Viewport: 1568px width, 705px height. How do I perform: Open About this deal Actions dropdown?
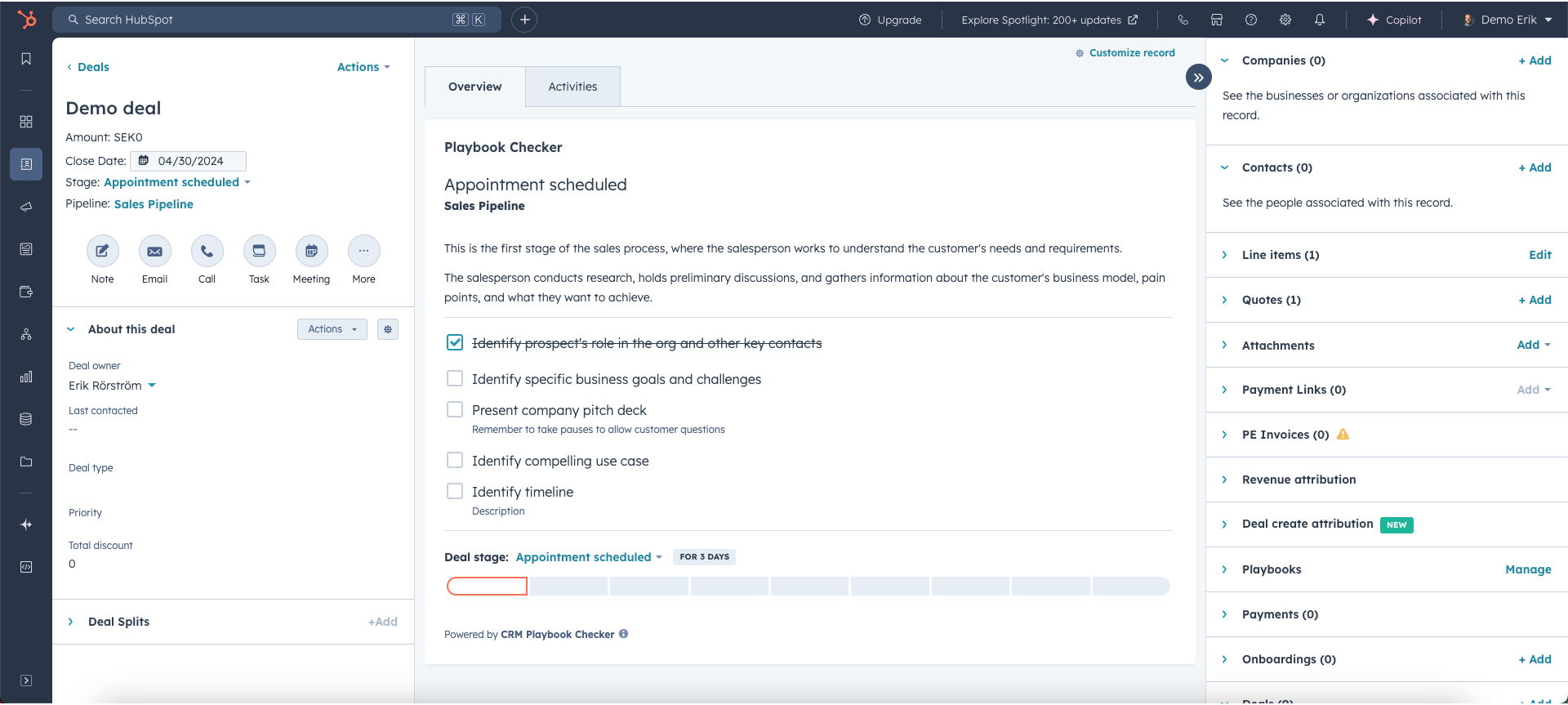[x=332, y=329]
